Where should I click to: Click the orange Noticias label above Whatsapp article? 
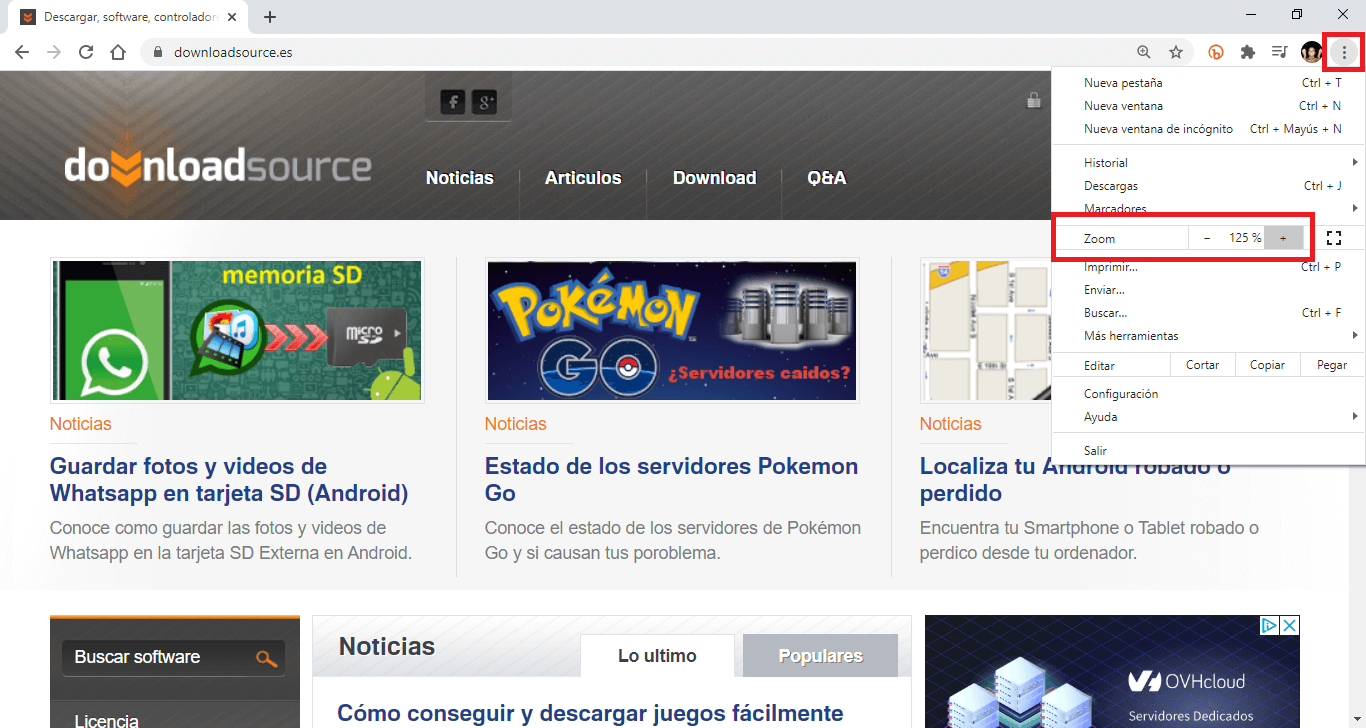tap(81, 424)
